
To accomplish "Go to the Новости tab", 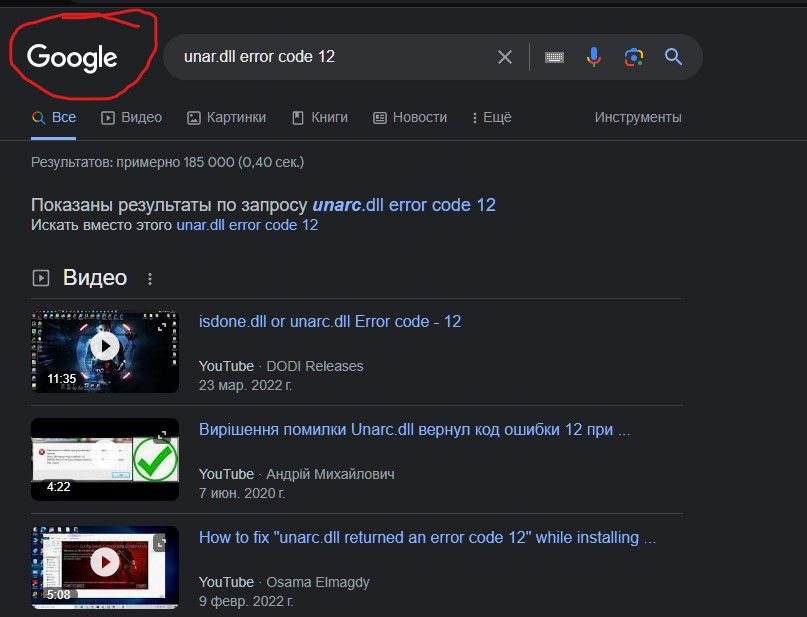I will click(410, 117).
